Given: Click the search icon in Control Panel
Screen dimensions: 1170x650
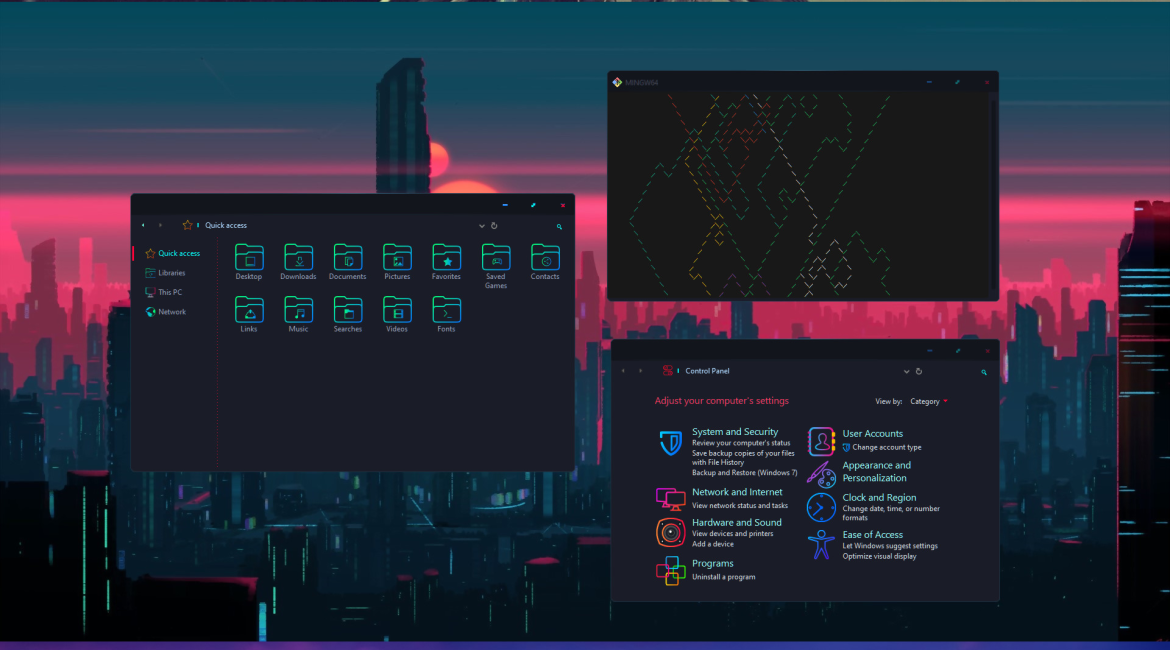Looking at the screenshot, I should click(984, 372).
